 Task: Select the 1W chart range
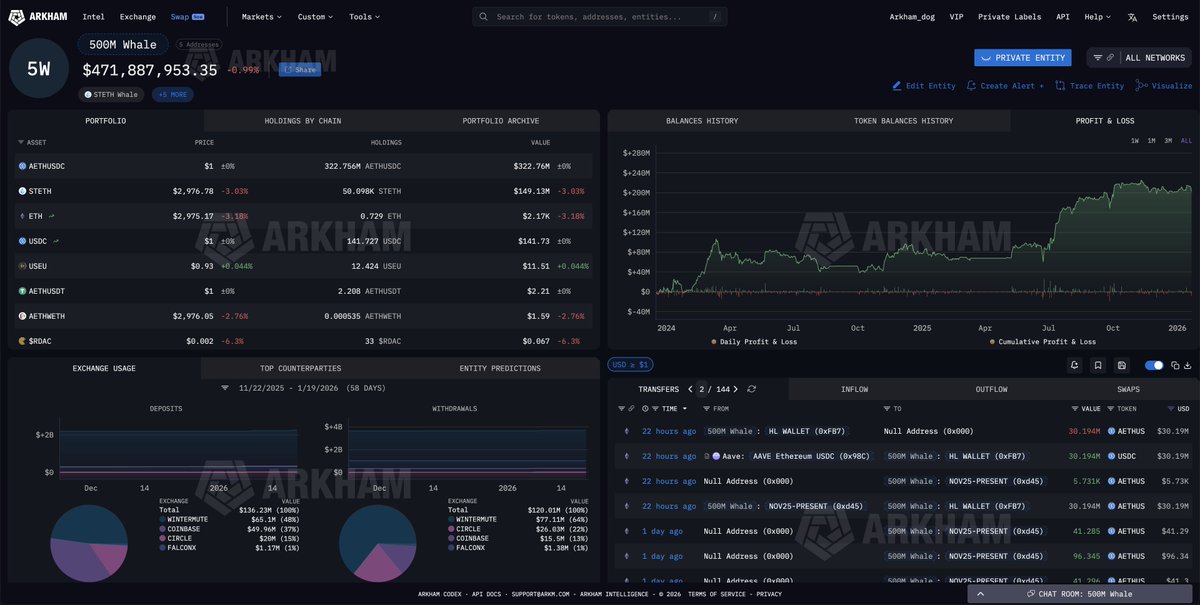[x=1135, y=141]
